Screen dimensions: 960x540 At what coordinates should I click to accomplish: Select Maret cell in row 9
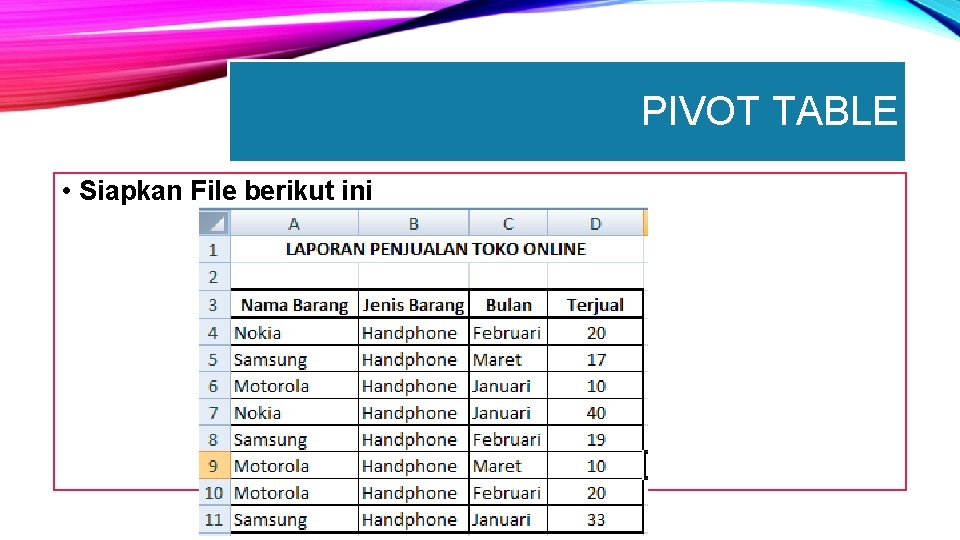coord(508,465)
